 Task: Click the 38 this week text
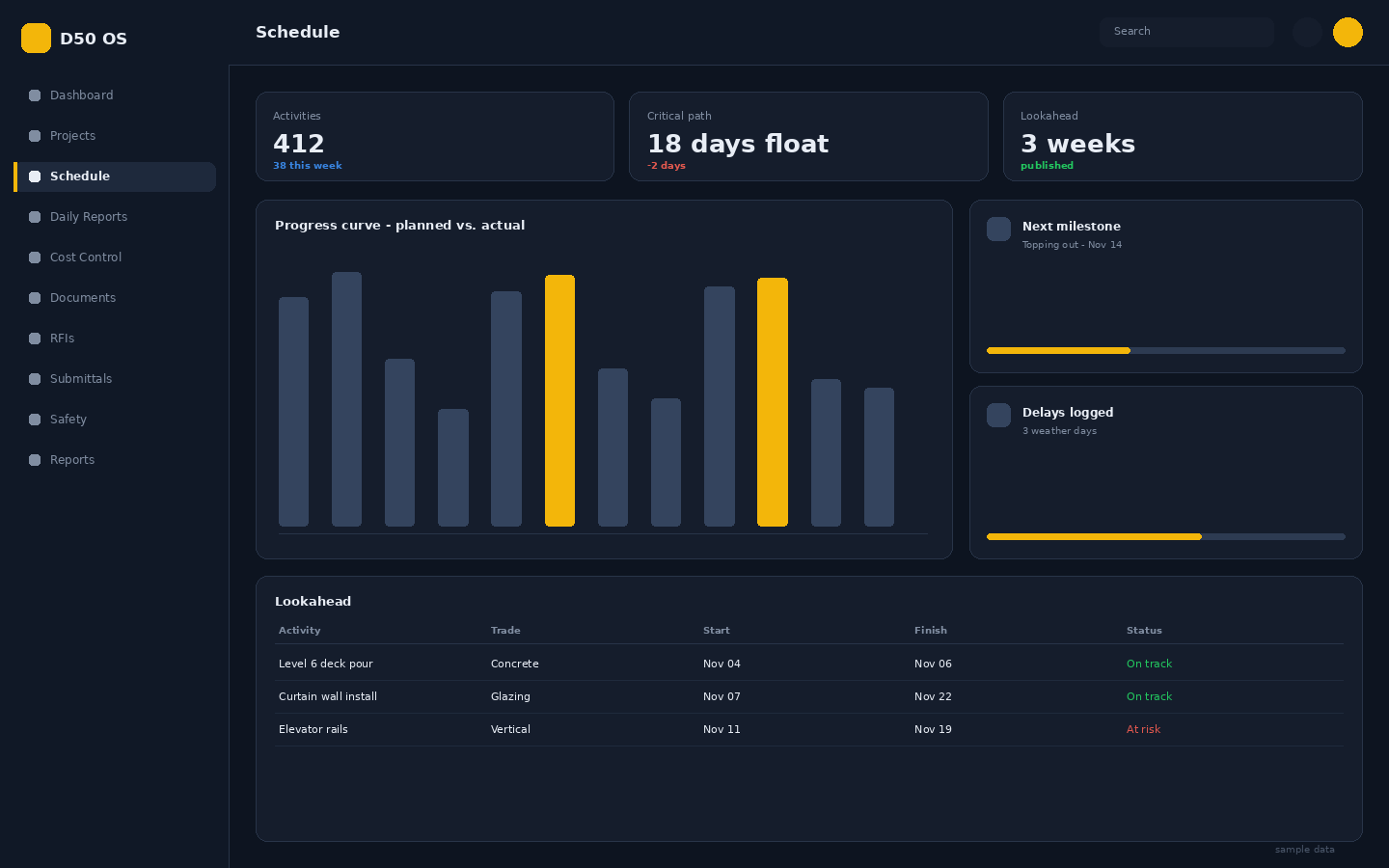pos(307,166)
